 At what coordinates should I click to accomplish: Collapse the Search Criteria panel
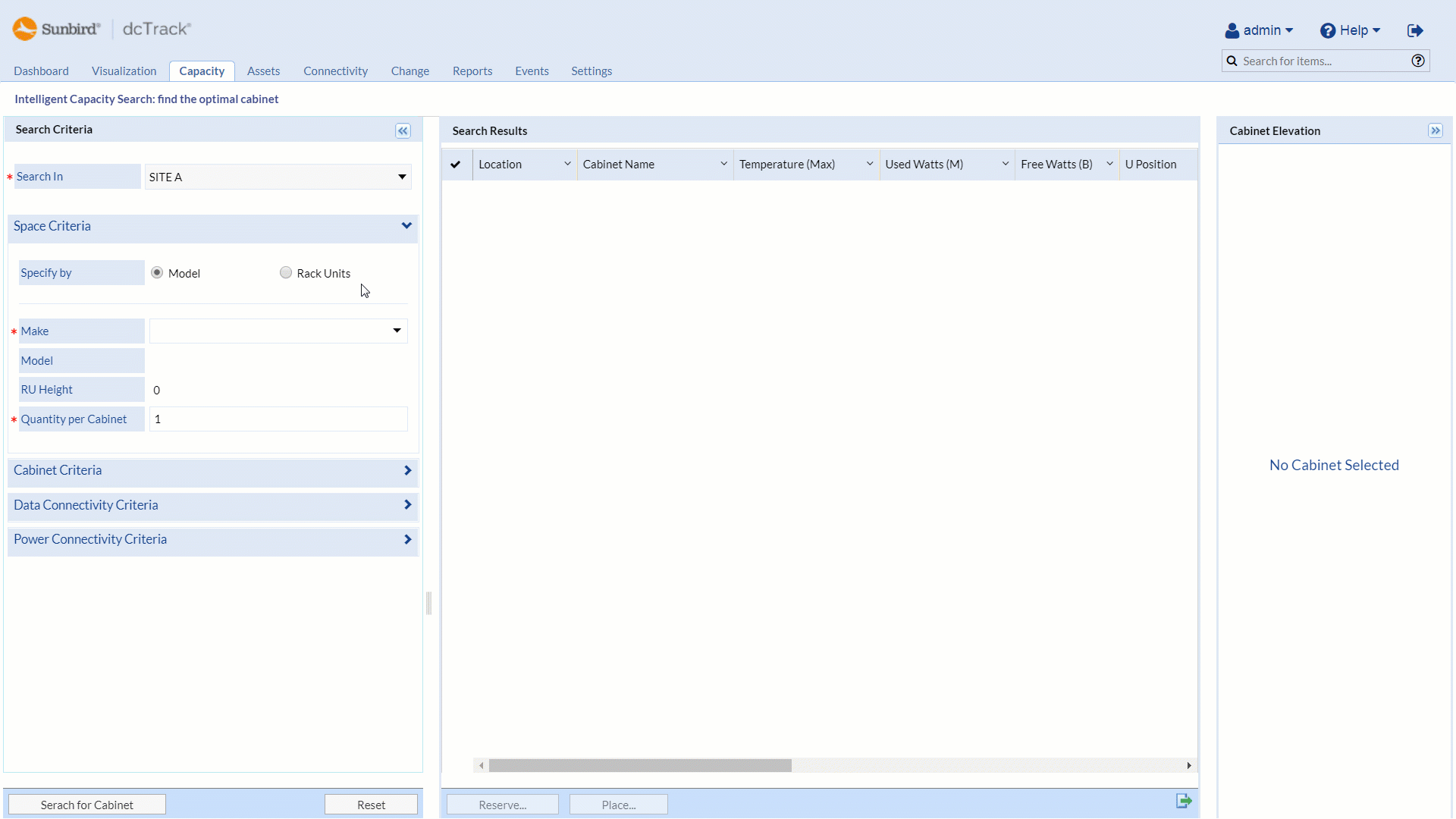pyautogui.click(x=403, y=131)
